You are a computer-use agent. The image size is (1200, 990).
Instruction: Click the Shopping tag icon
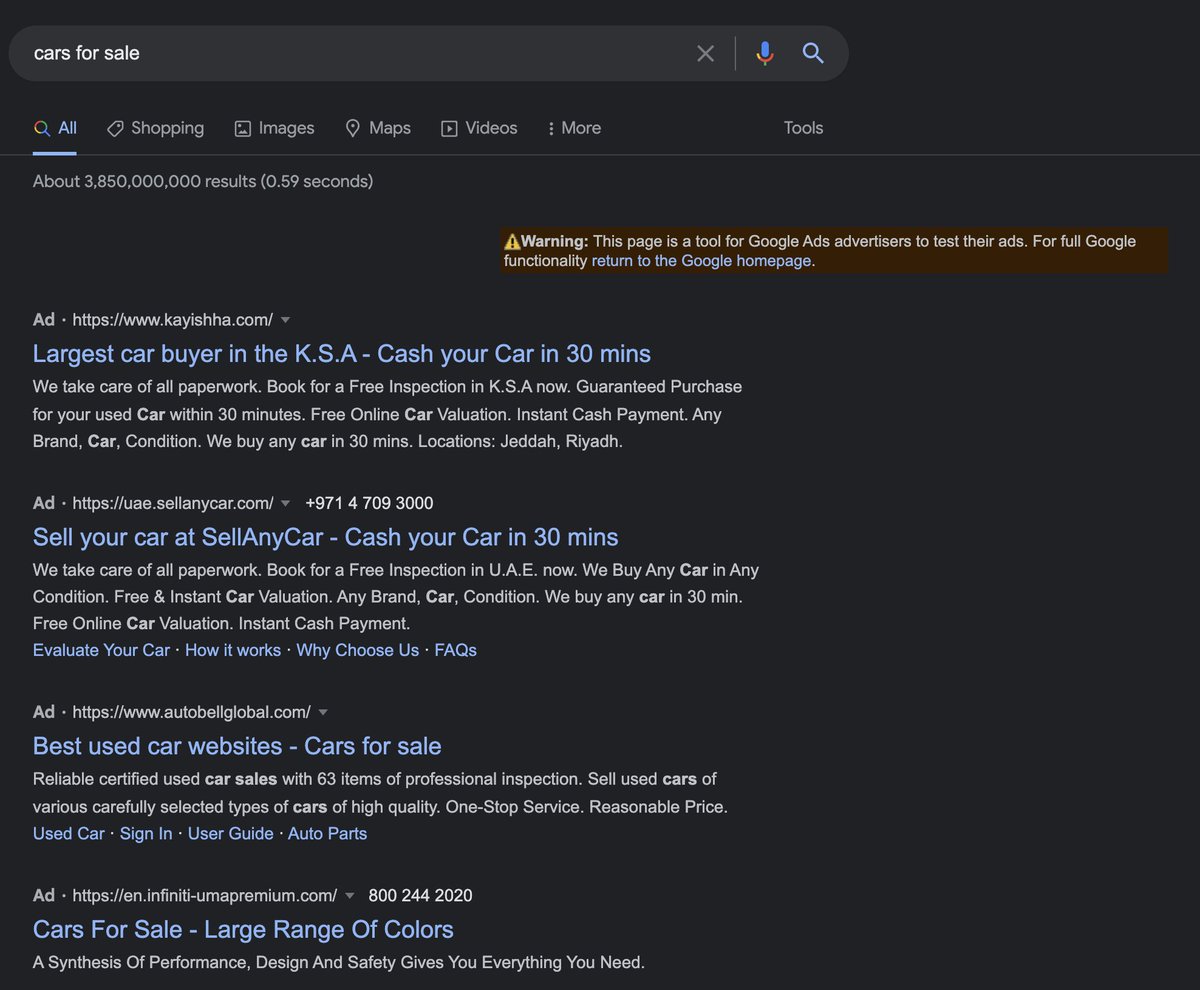(115, 128)
